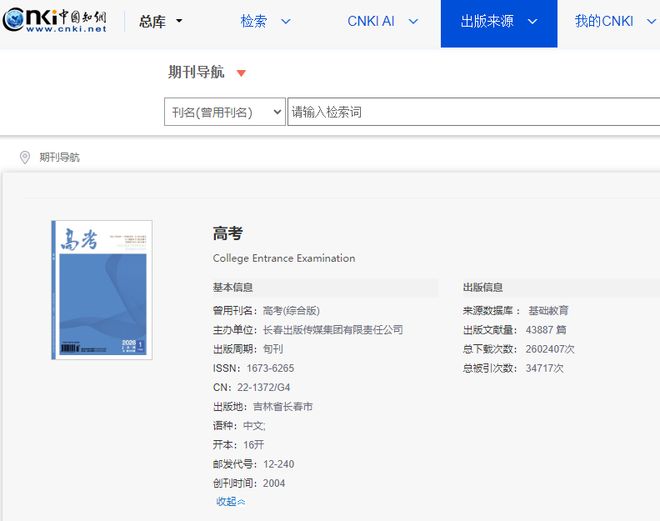Viewport: 660px width, 521px height.
Task: Click the 创刊时间 value 2004
Action: click(274, 483)
